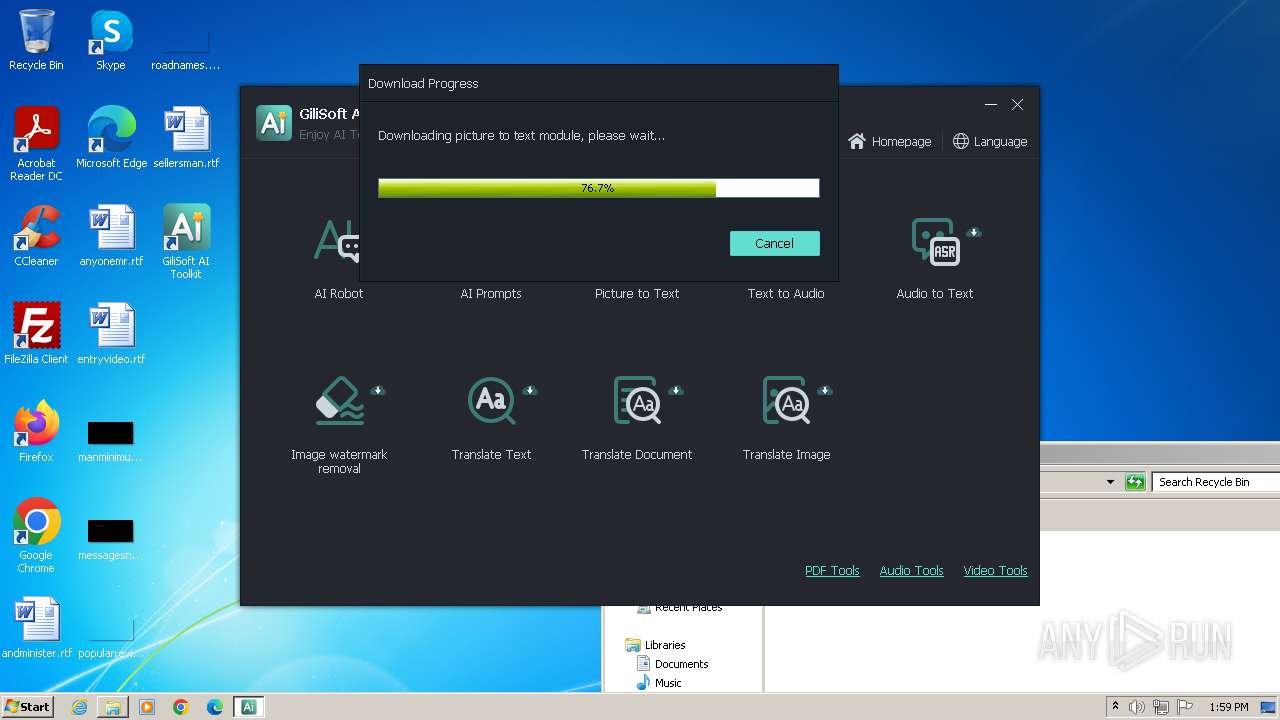
Task: Minimize the GiliSoft AI Toolkit window
Action: (x=991, y=105)
